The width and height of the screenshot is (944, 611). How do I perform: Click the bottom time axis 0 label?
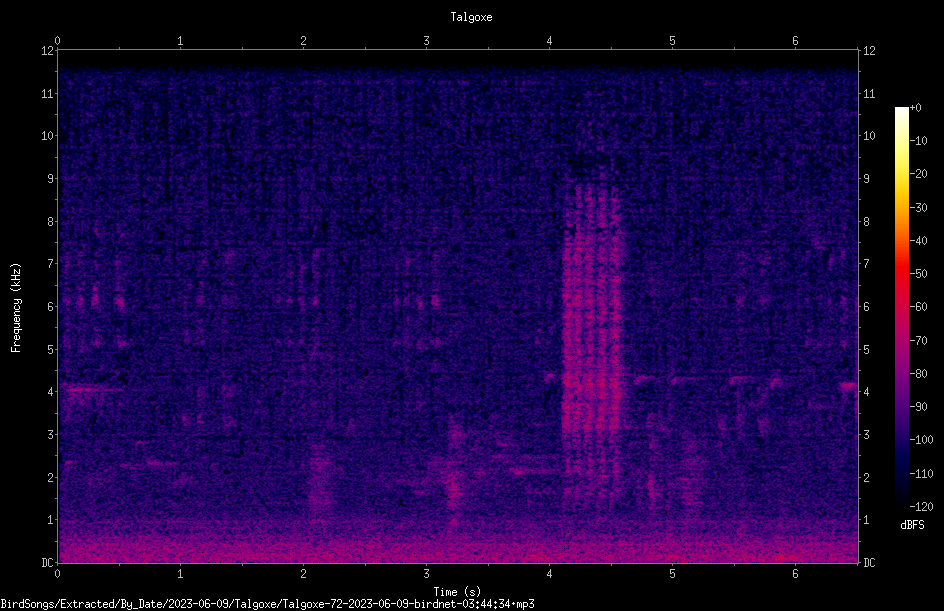(x=57, y=574)
